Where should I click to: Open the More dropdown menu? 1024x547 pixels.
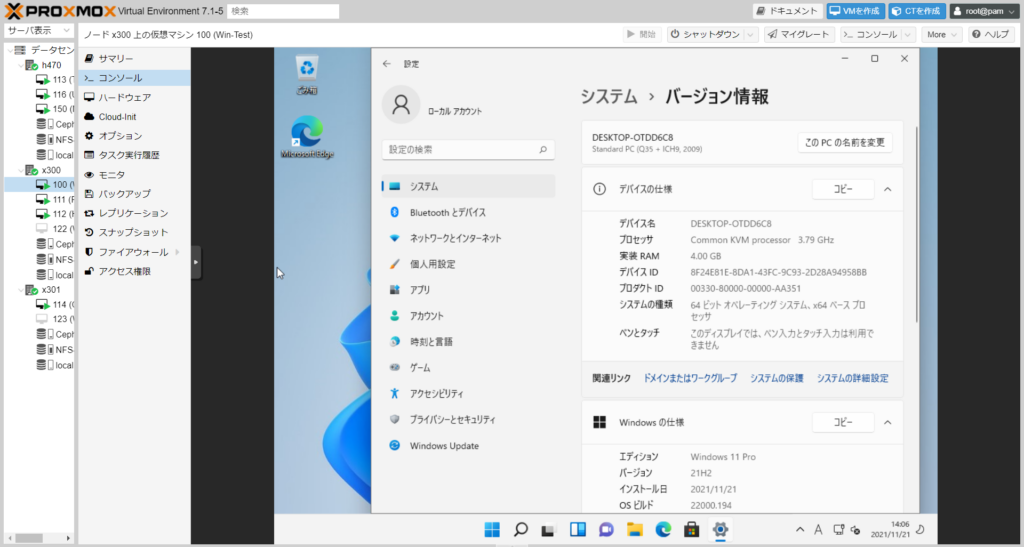click(x=942, y=34)
